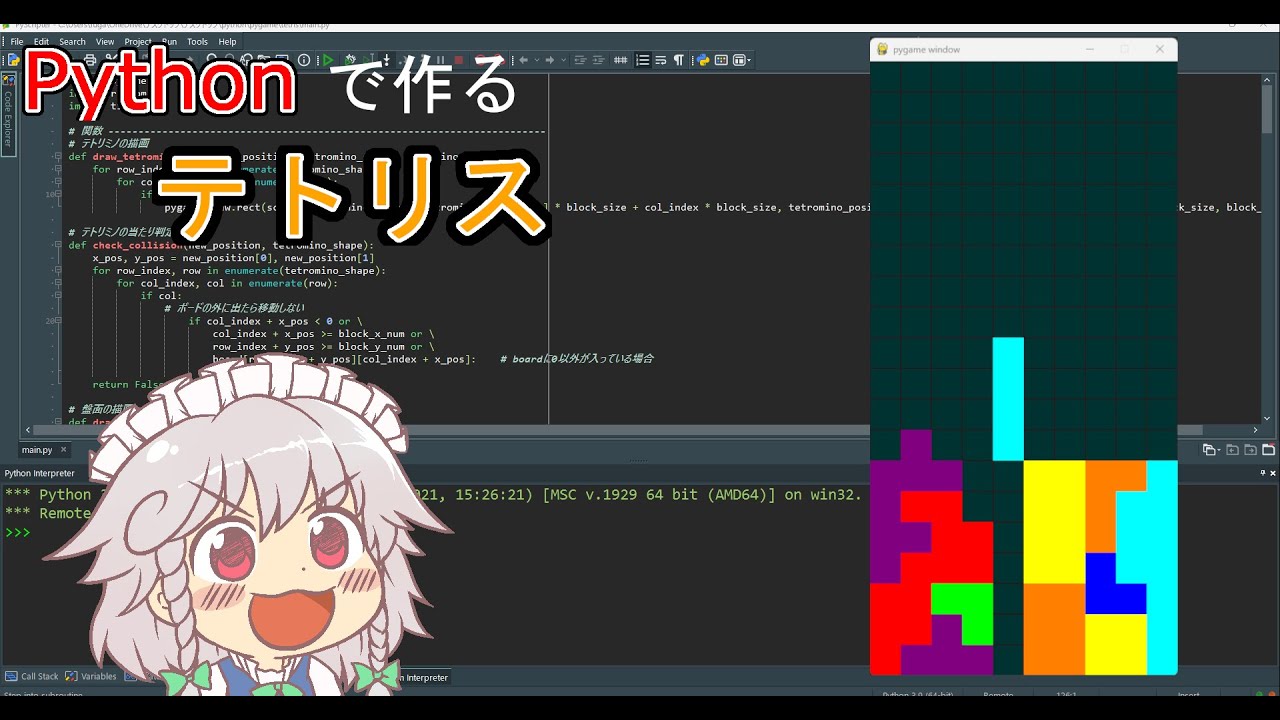Click the Syntax check info icon
Viewport: 1280px width, 720px height.
tap(304, 60)
